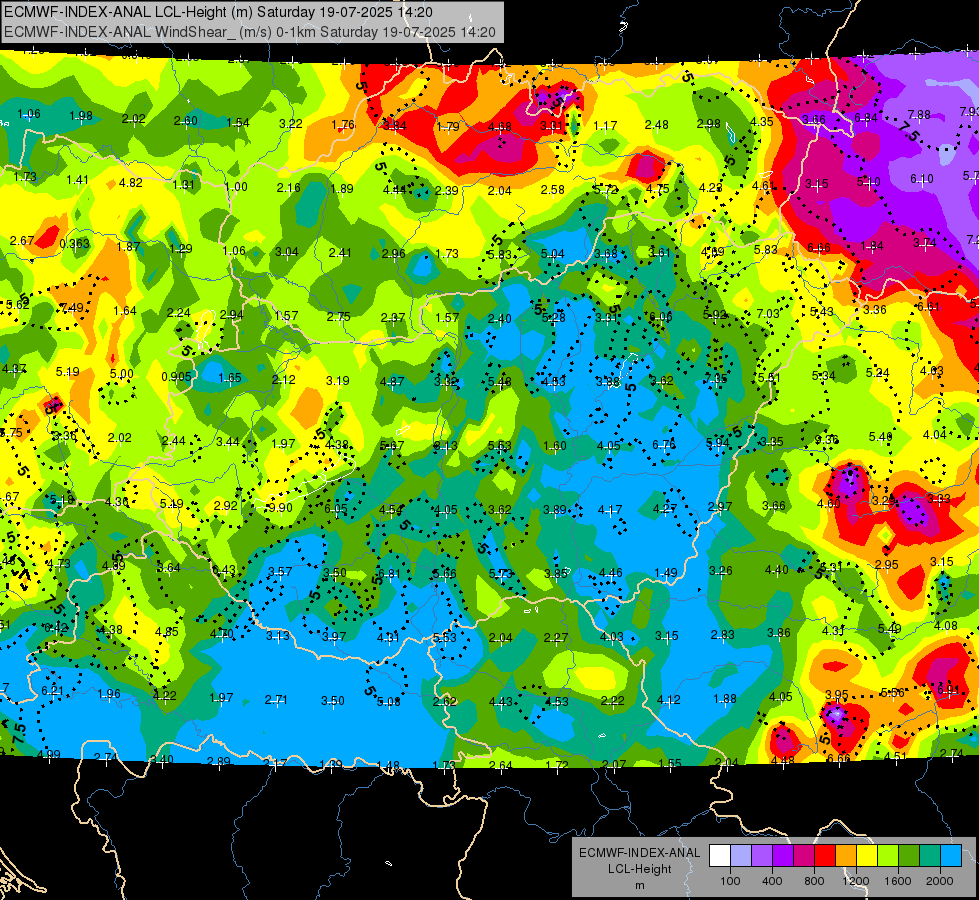The width and height of the screenshot is (979, 900).
Task: Click the wind shear value 2.67
Action: tap(22, 240)
